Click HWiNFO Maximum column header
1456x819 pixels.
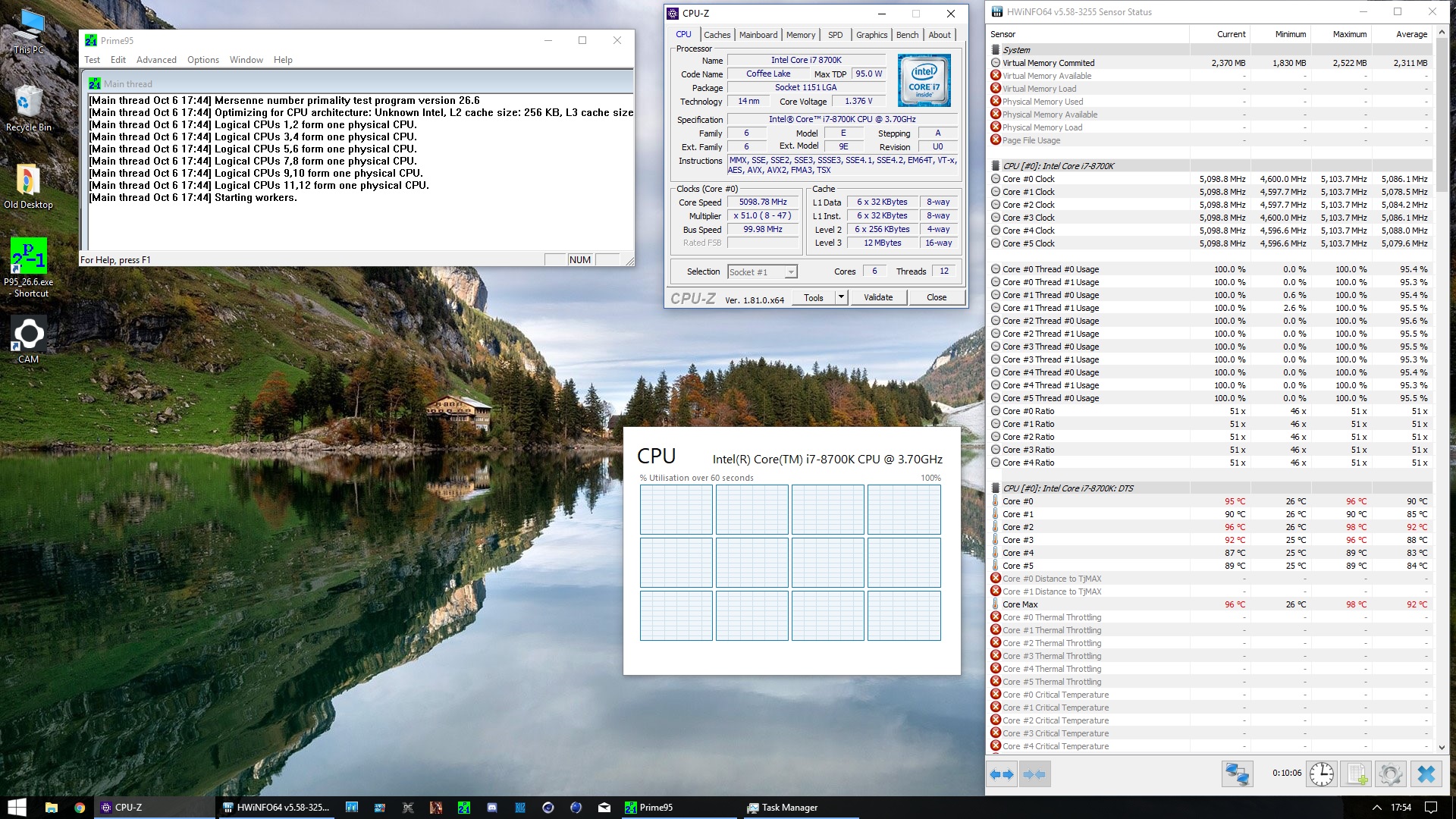point(1341,34)
